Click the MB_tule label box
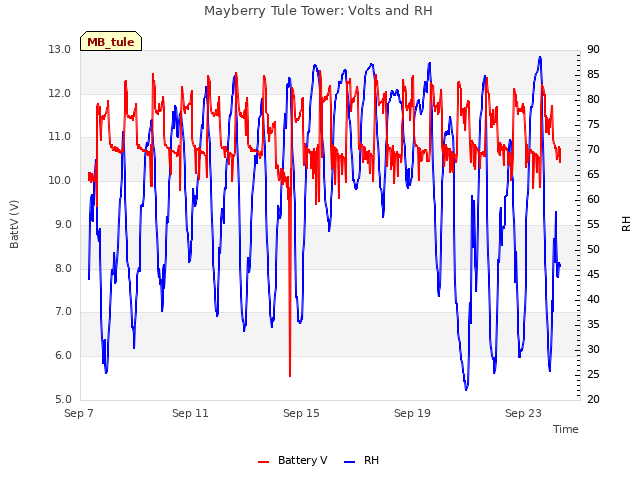Screen dimensions: 640x480 coord(111,41)
